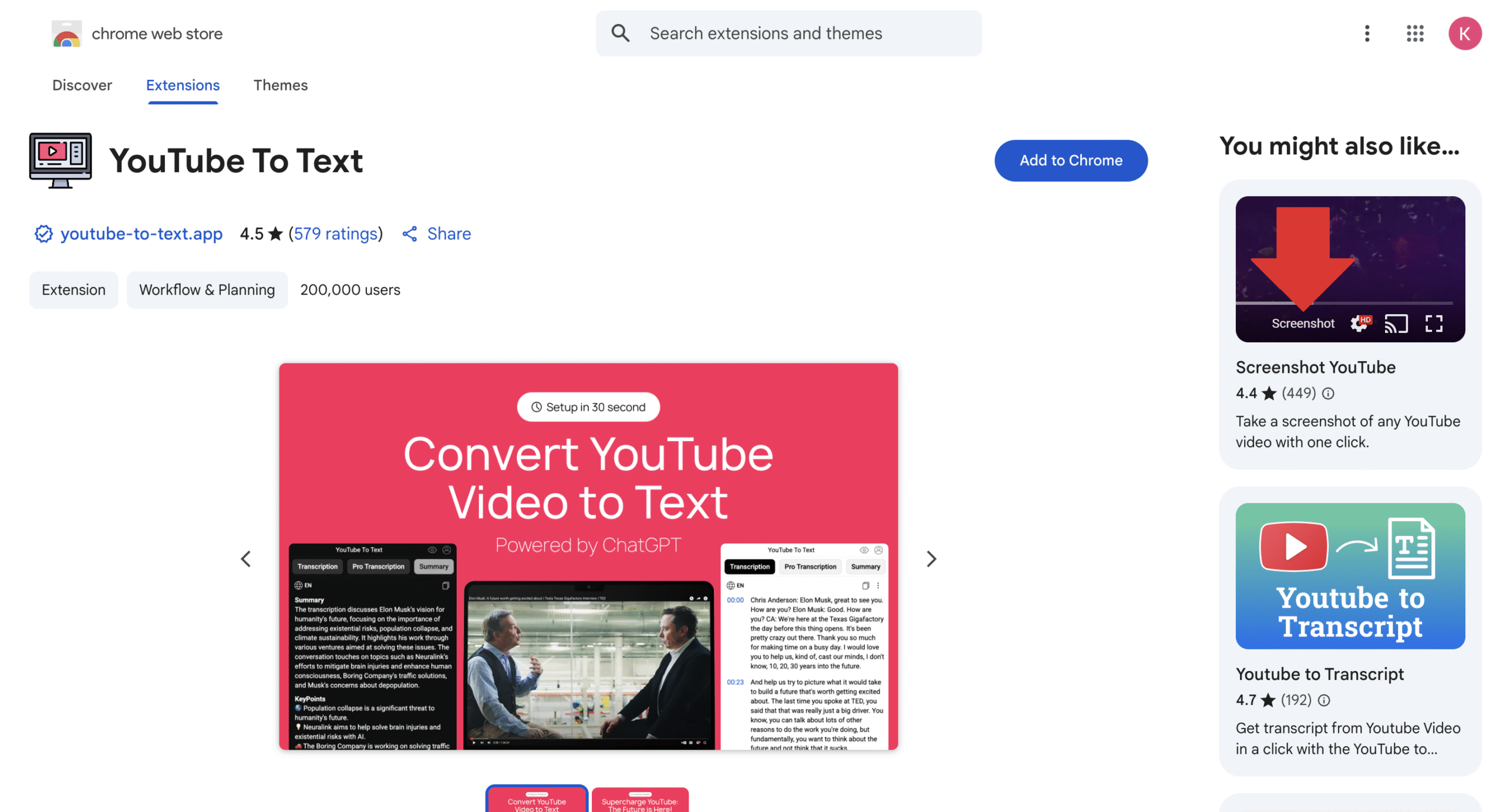
Task: Open the youtube-to-text.app publisher link
Action: pos(141,234)
